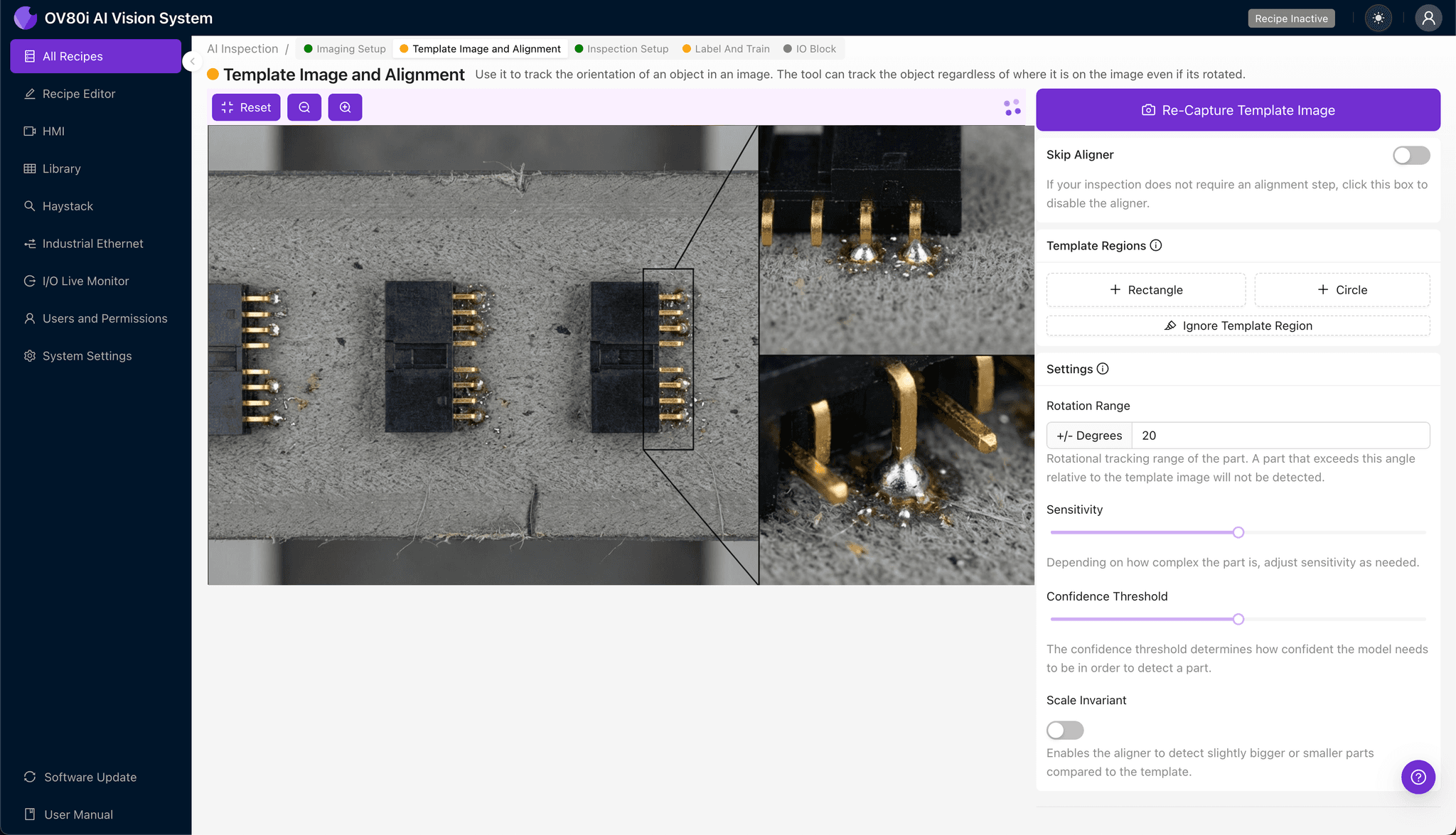Image resolution: width=1456 pixels, height=835 pixels.
Task: Turn on the Scale Invariant toggle
Action: click(x=1064, y=730)
